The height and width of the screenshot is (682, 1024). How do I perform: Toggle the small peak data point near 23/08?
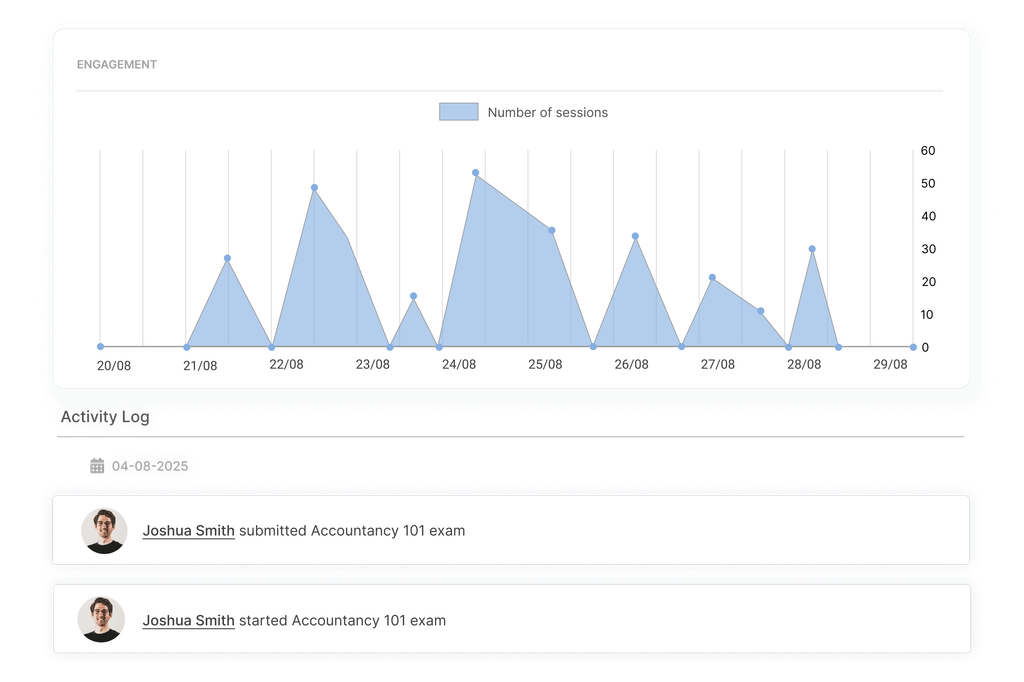coord(415,294)
